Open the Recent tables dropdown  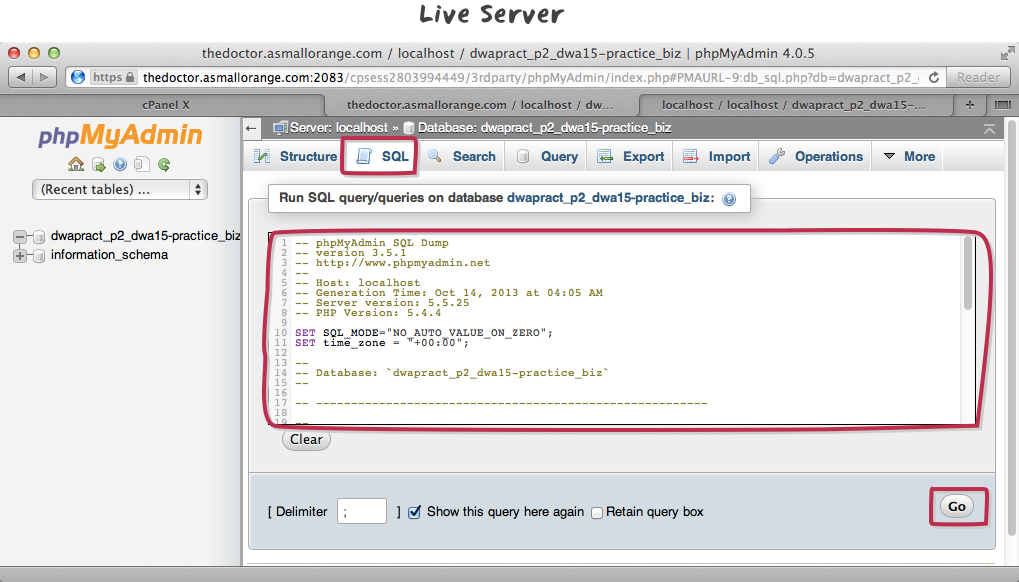click(x=120, y=189)
